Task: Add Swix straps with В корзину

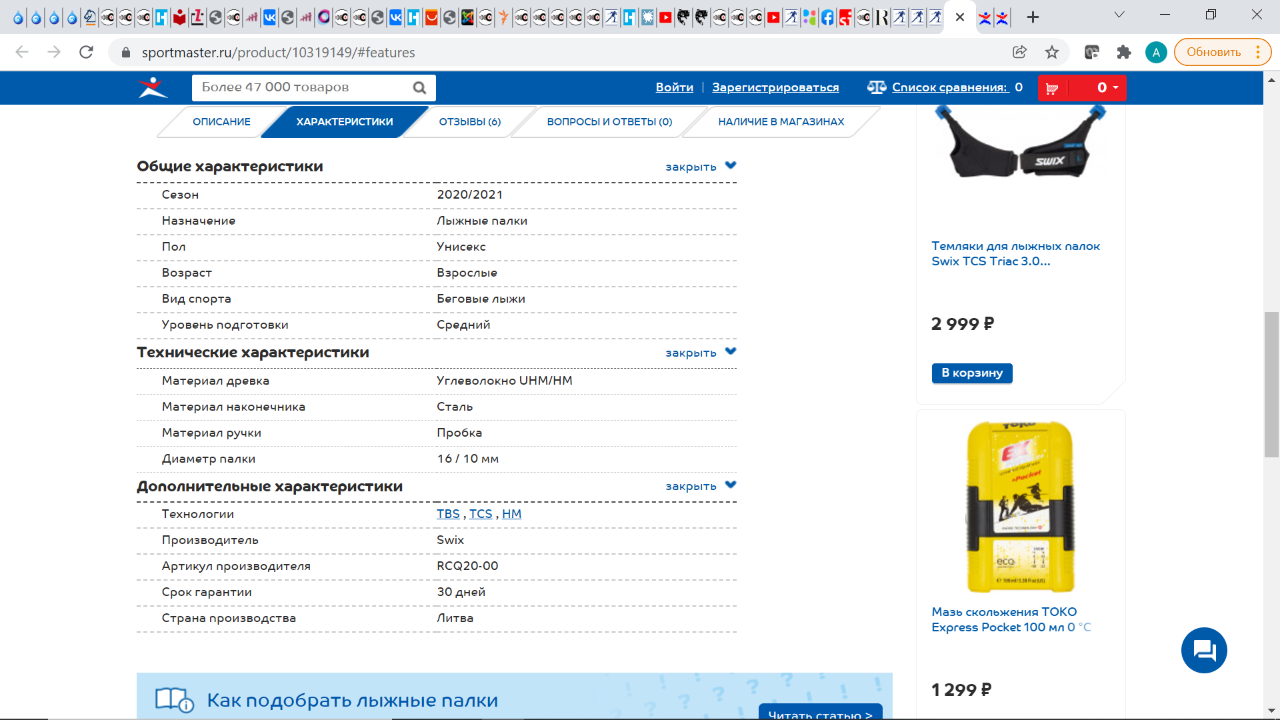Action: 972,373
